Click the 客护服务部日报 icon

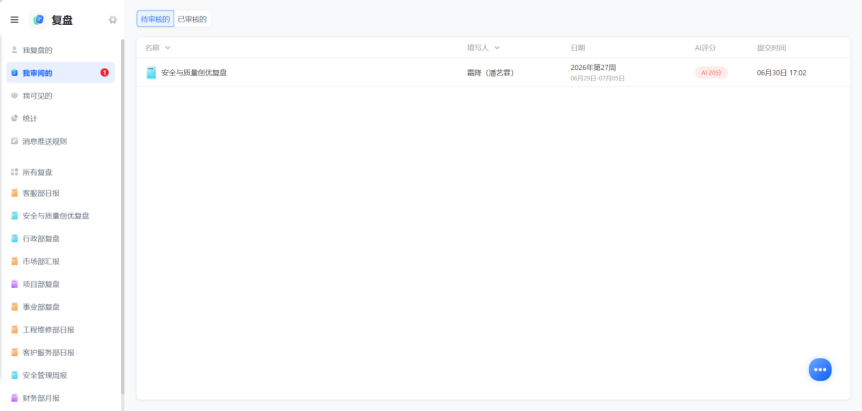[15, 353]
